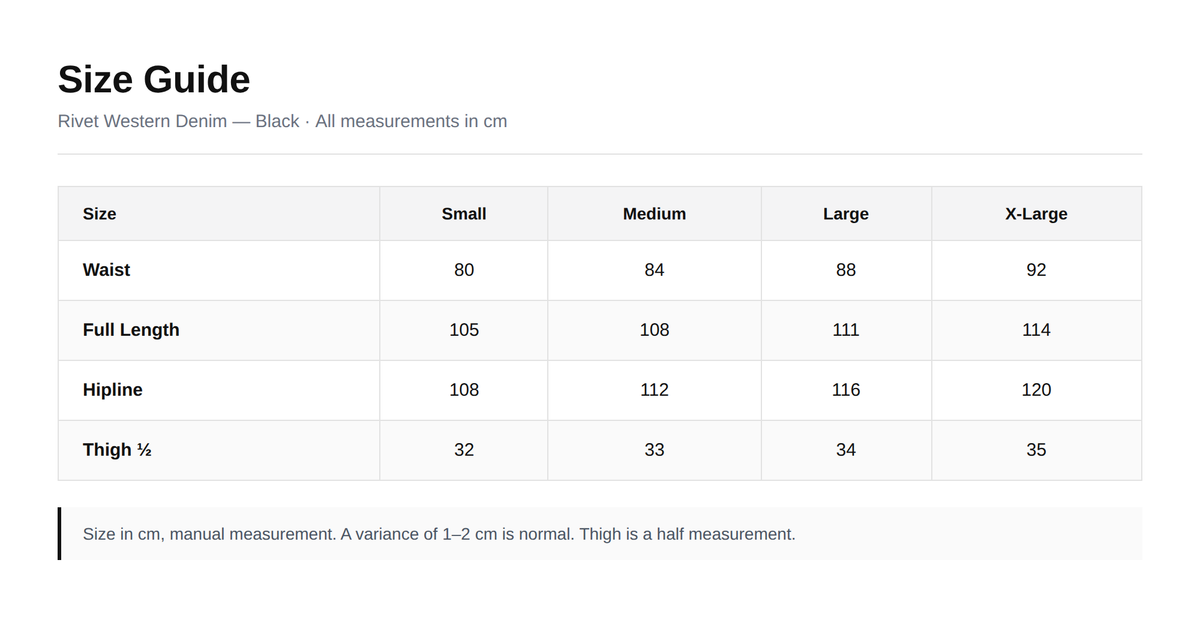Click the X-Large thigh value 35
The image size is (1200, 632).
(1036, 450)
